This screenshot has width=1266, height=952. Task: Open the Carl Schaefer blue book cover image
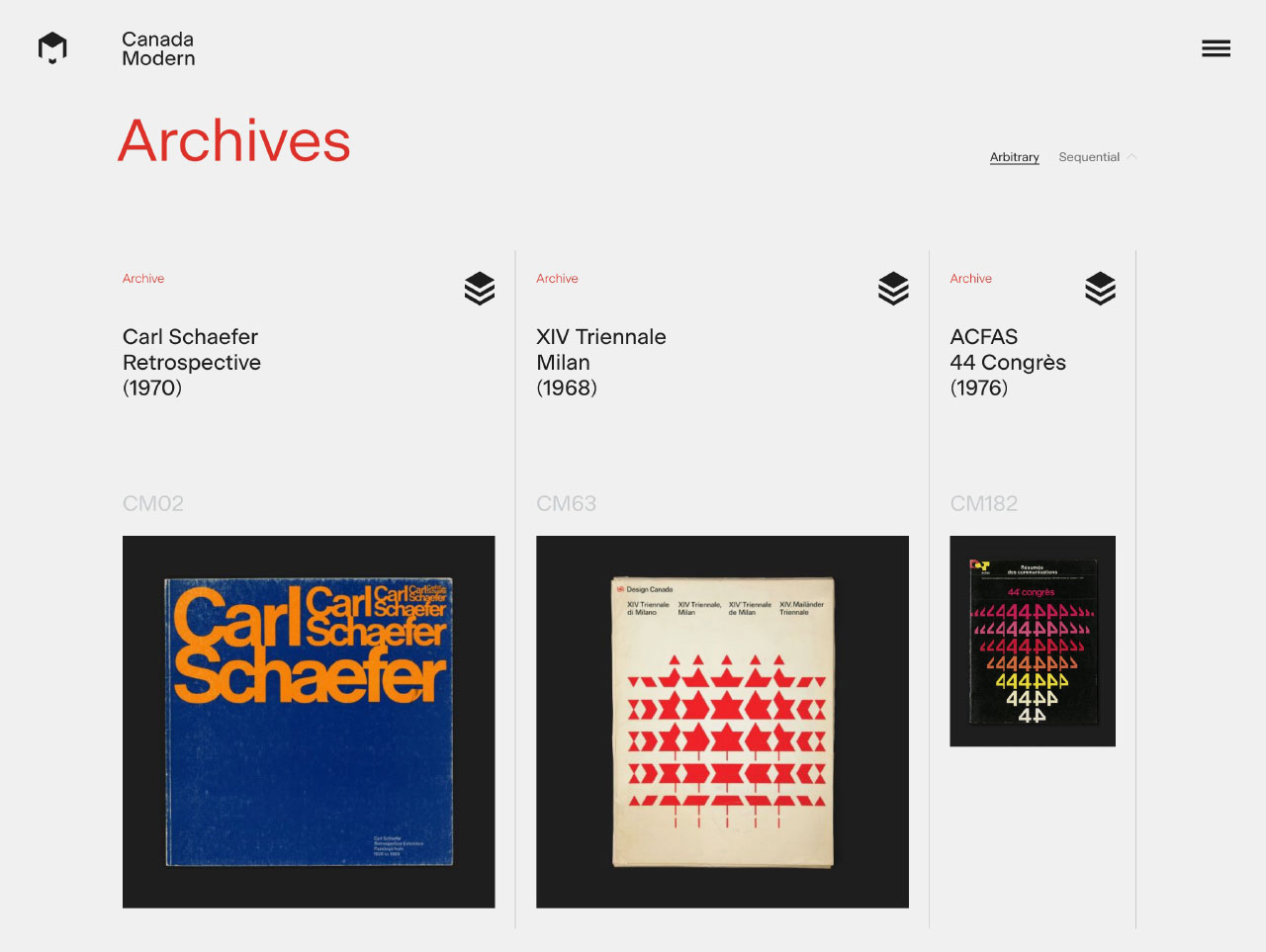pos(309,722)
